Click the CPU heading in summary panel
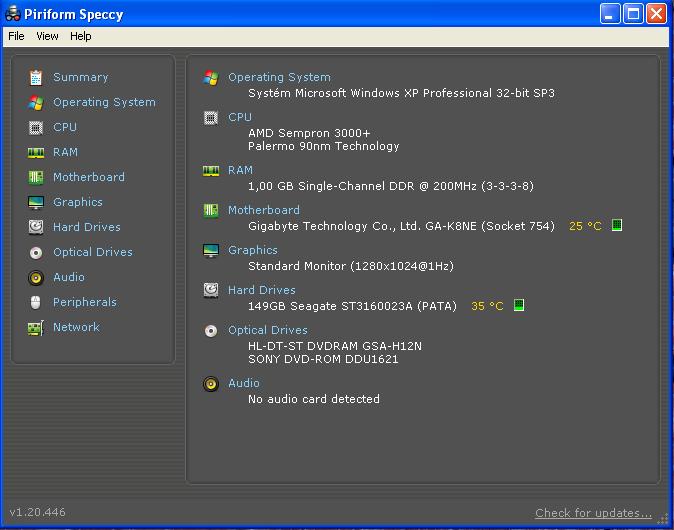 (240, 117)
